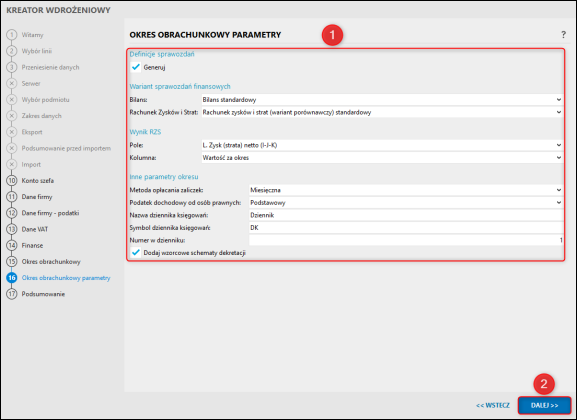Screen dimensions: 577x420
Task: Select Dane firmy step label
Action: (37, 197)
